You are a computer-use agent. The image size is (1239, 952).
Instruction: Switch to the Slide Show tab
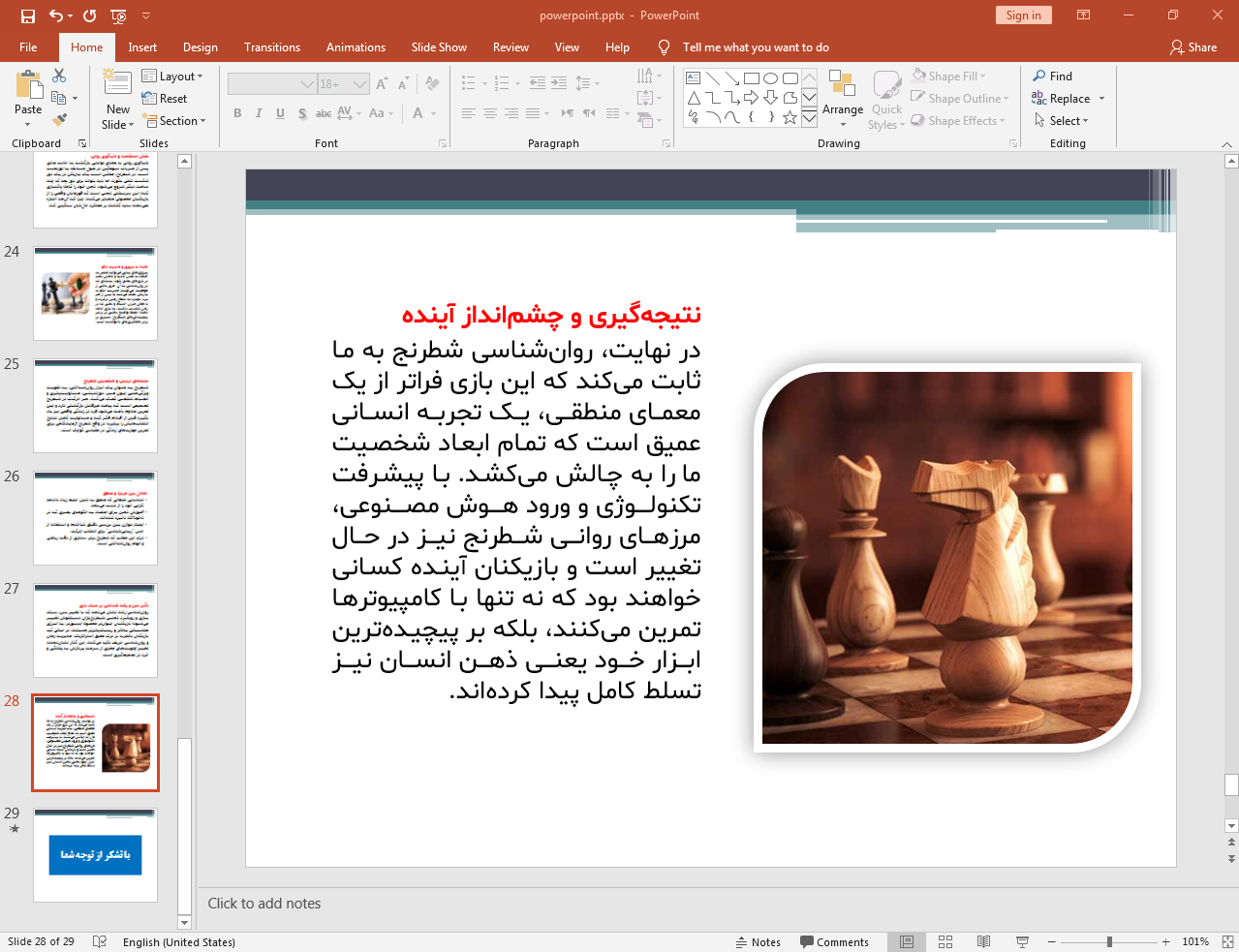[x=439, y=46]
